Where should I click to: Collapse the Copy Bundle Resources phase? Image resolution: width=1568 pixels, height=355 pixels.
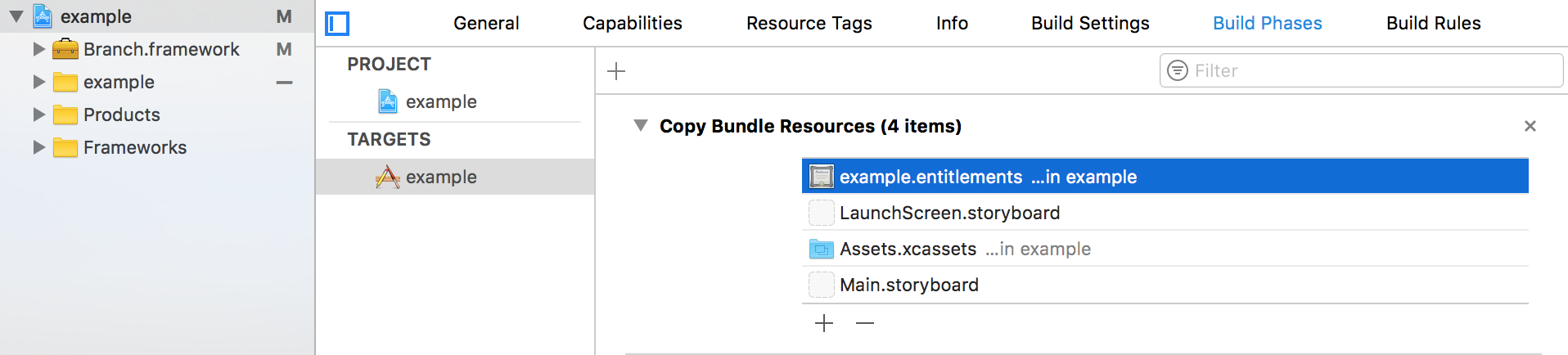(x=641, y=125)
